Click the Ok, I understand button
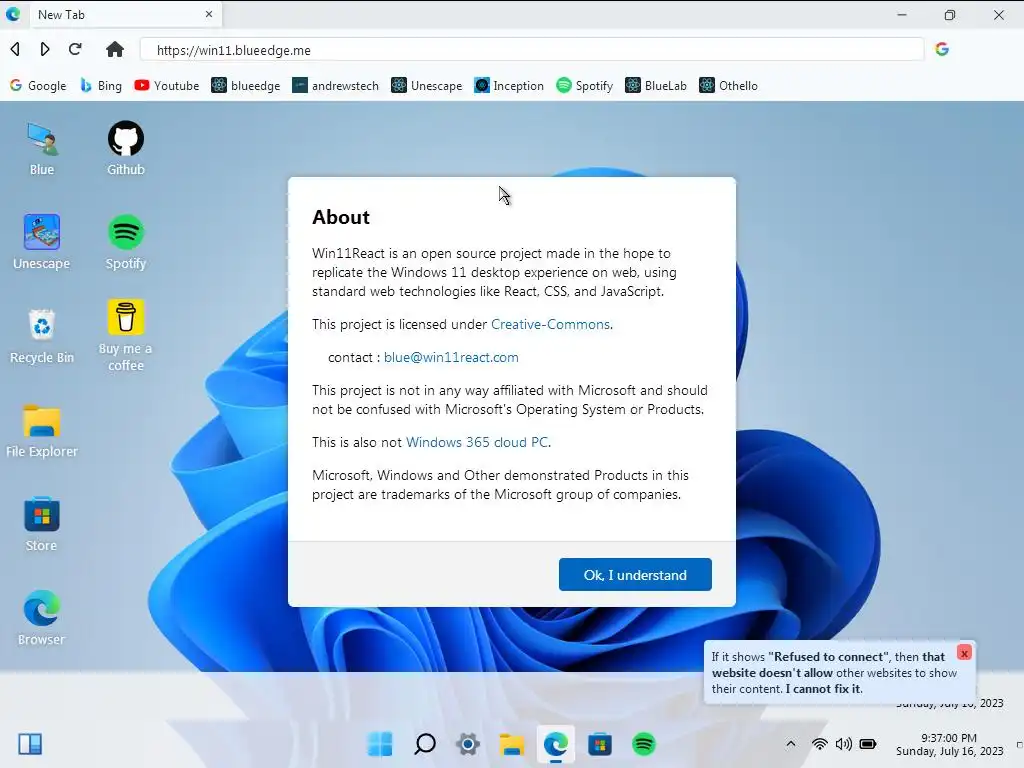 [x=635, y=575]
